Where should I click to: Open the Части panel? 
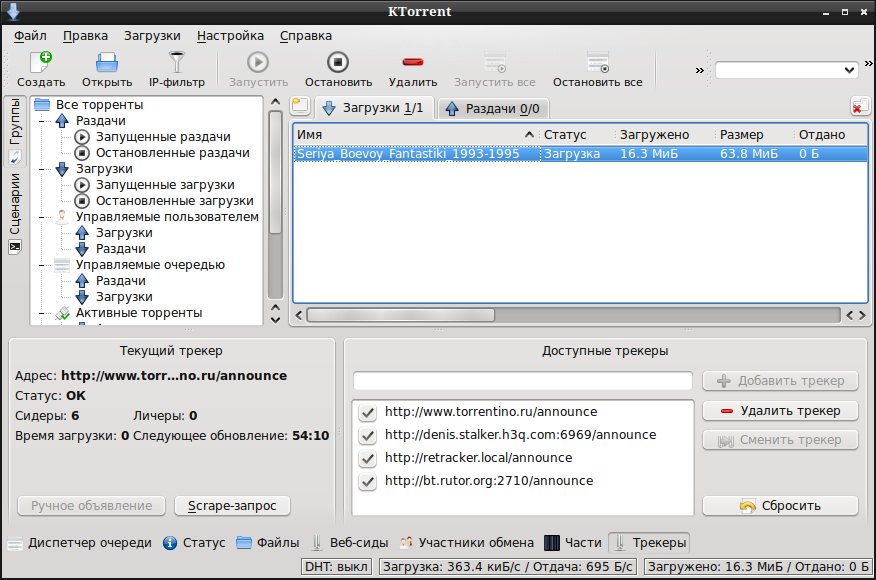[x=573, y=543]
